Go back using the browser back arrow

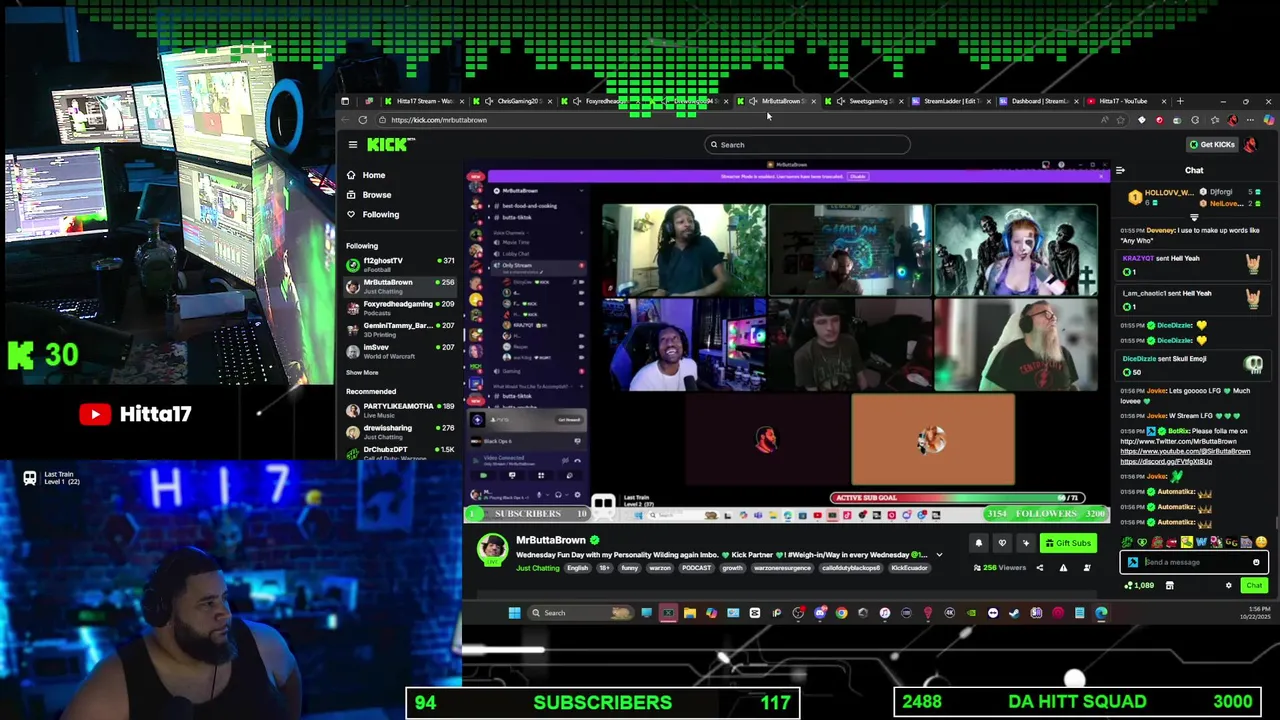click(x=345, y=120)
